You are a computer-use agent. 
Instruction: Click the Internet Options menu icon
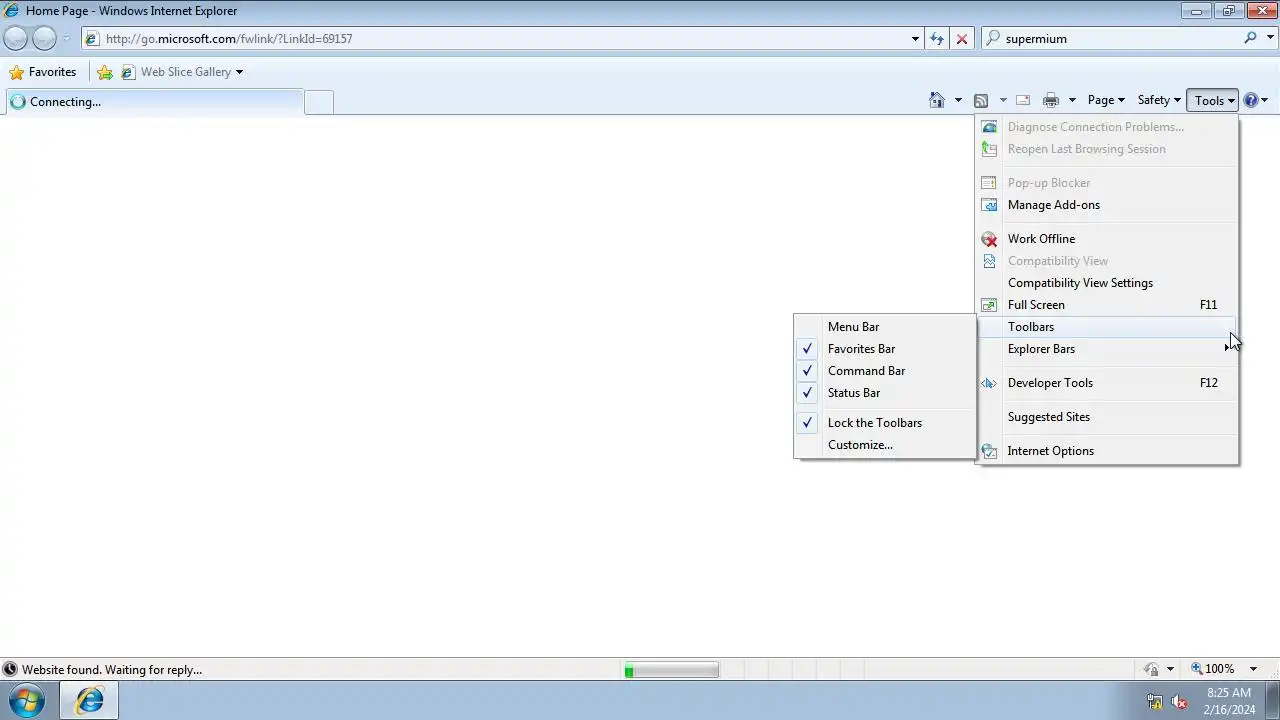(x=989, y=451)
